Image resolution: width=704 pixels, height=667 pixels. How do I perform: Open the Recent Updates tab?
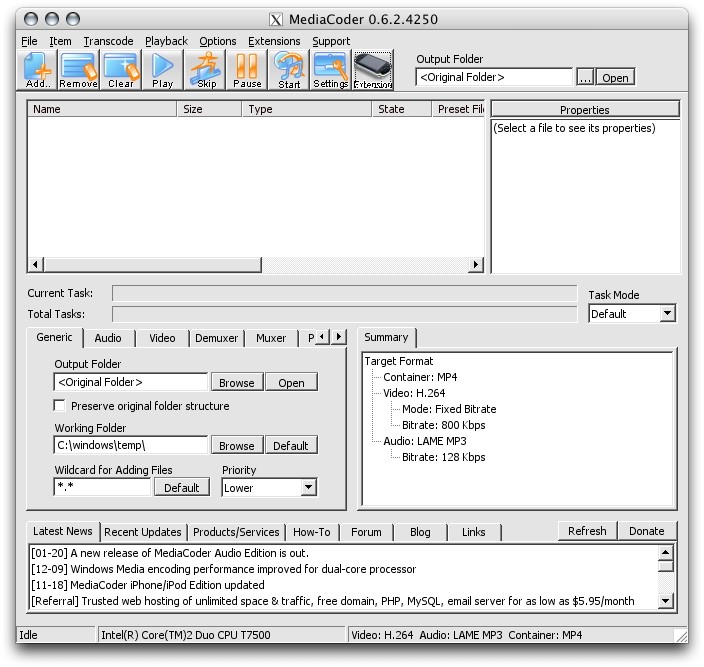(x=143, y=532)
